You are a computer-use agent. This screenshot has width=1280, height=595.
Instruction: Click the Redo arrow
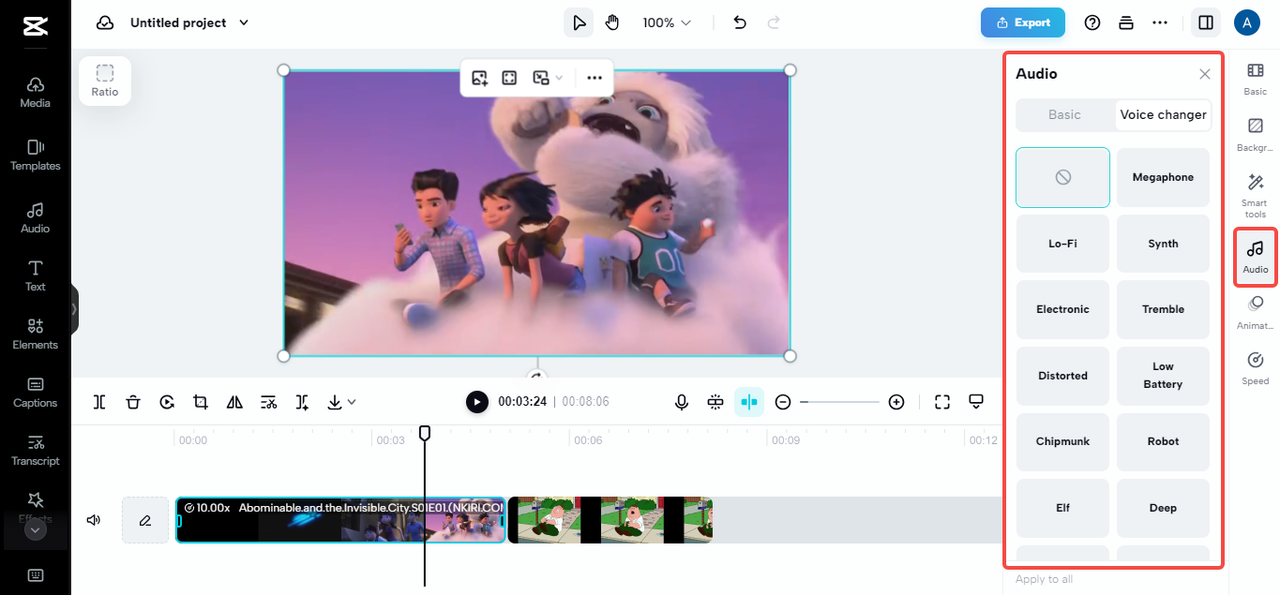coord(773,22)
